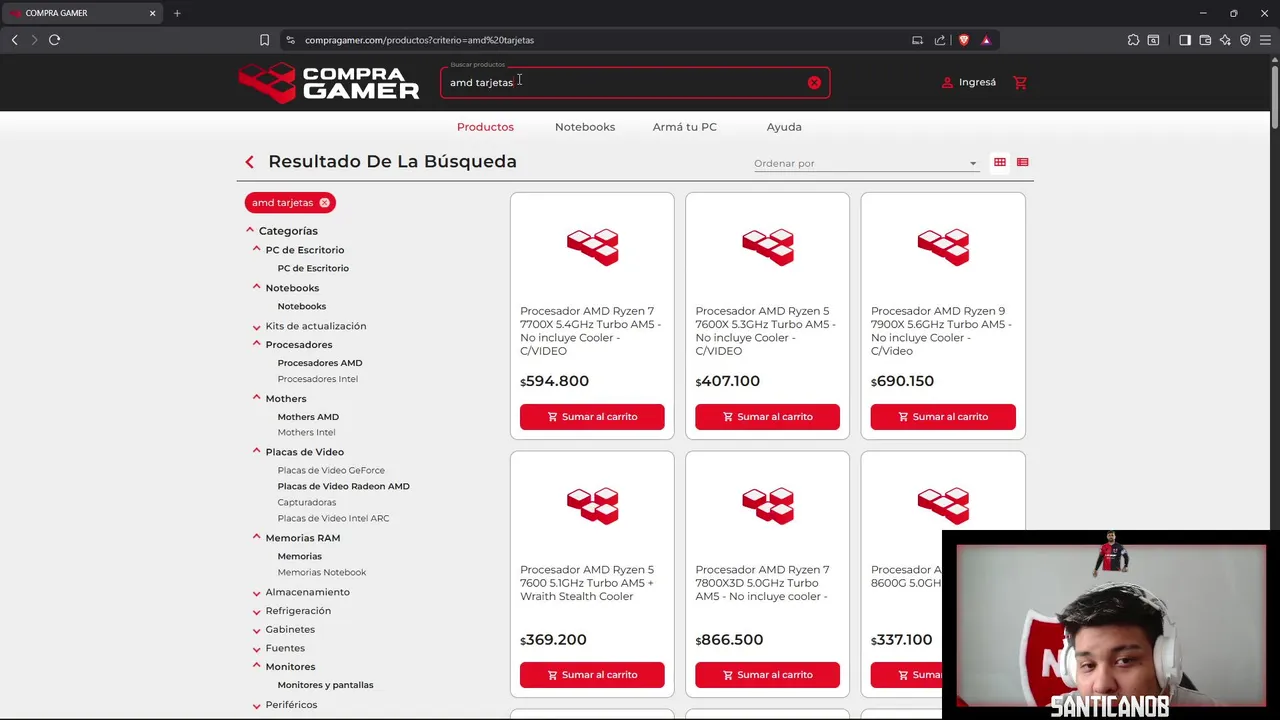1280x720 pixels.
Task: Collapse the Procesadores category
Action: (257, 344)
